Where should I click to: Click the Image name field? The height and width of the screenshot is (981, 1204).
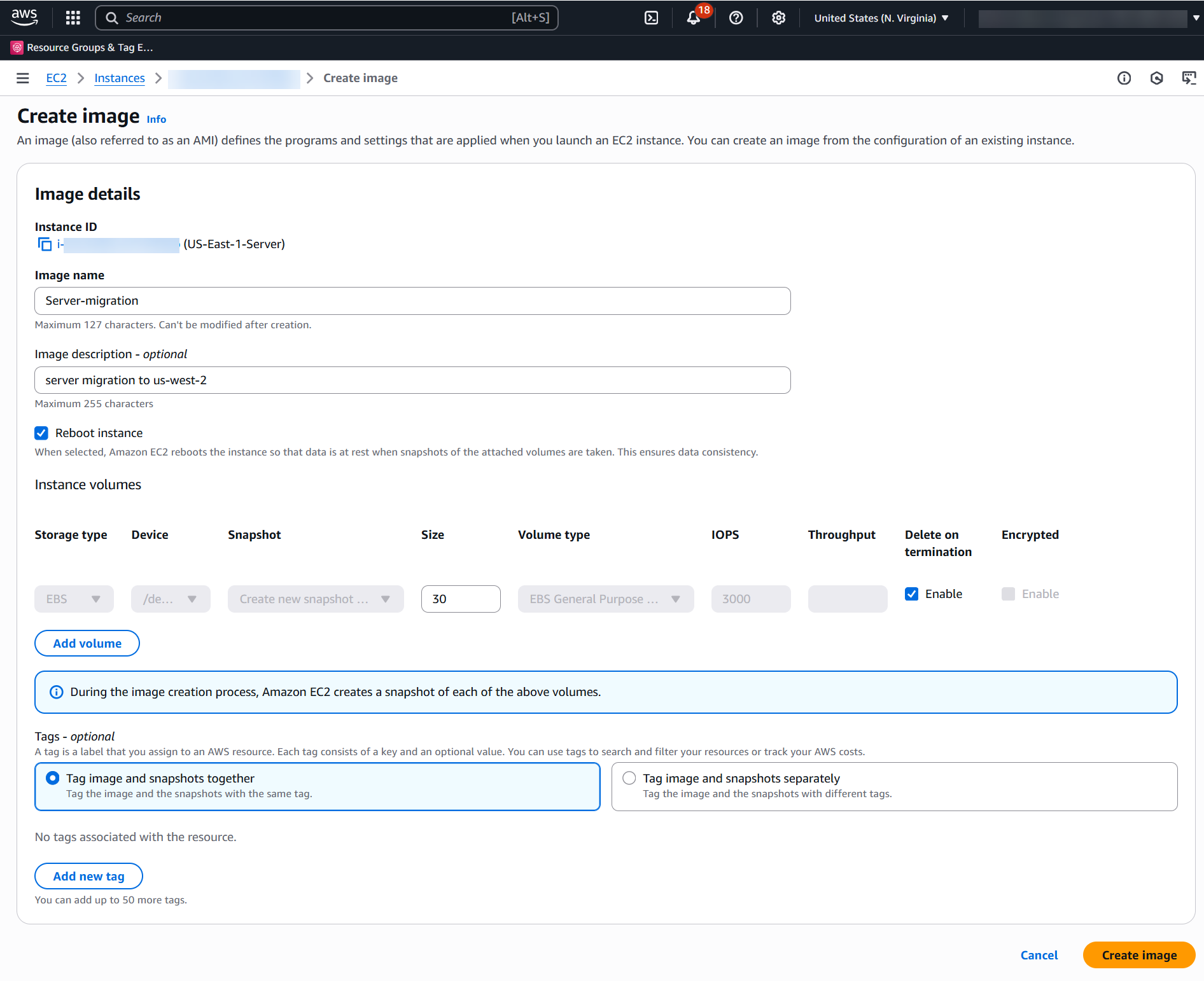click(412, 301)
